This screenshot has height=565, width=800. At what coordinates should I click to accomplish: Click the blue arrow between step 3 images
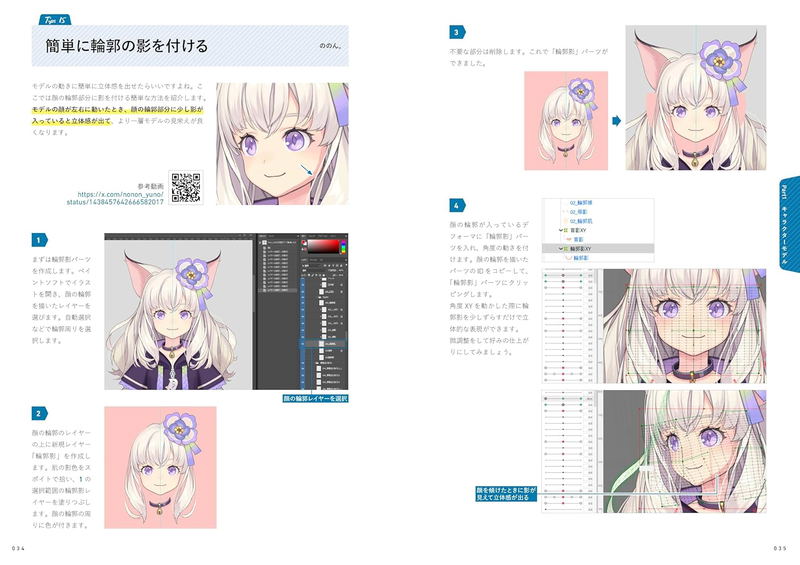click(616, 120)
